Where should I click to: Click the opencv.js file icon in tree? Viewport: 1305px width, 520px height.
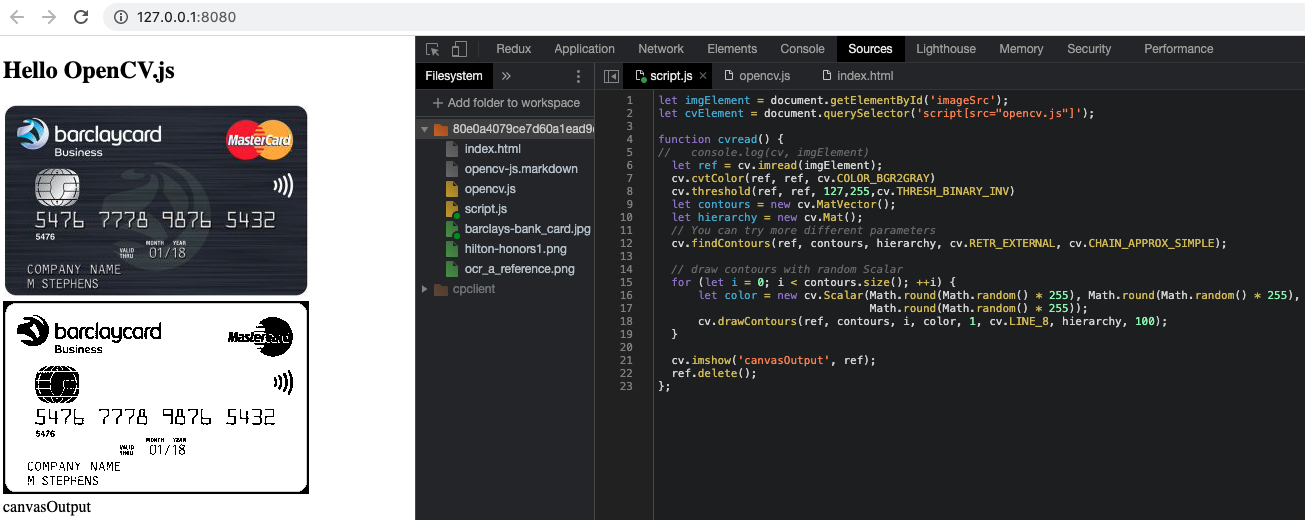(452, 189)
